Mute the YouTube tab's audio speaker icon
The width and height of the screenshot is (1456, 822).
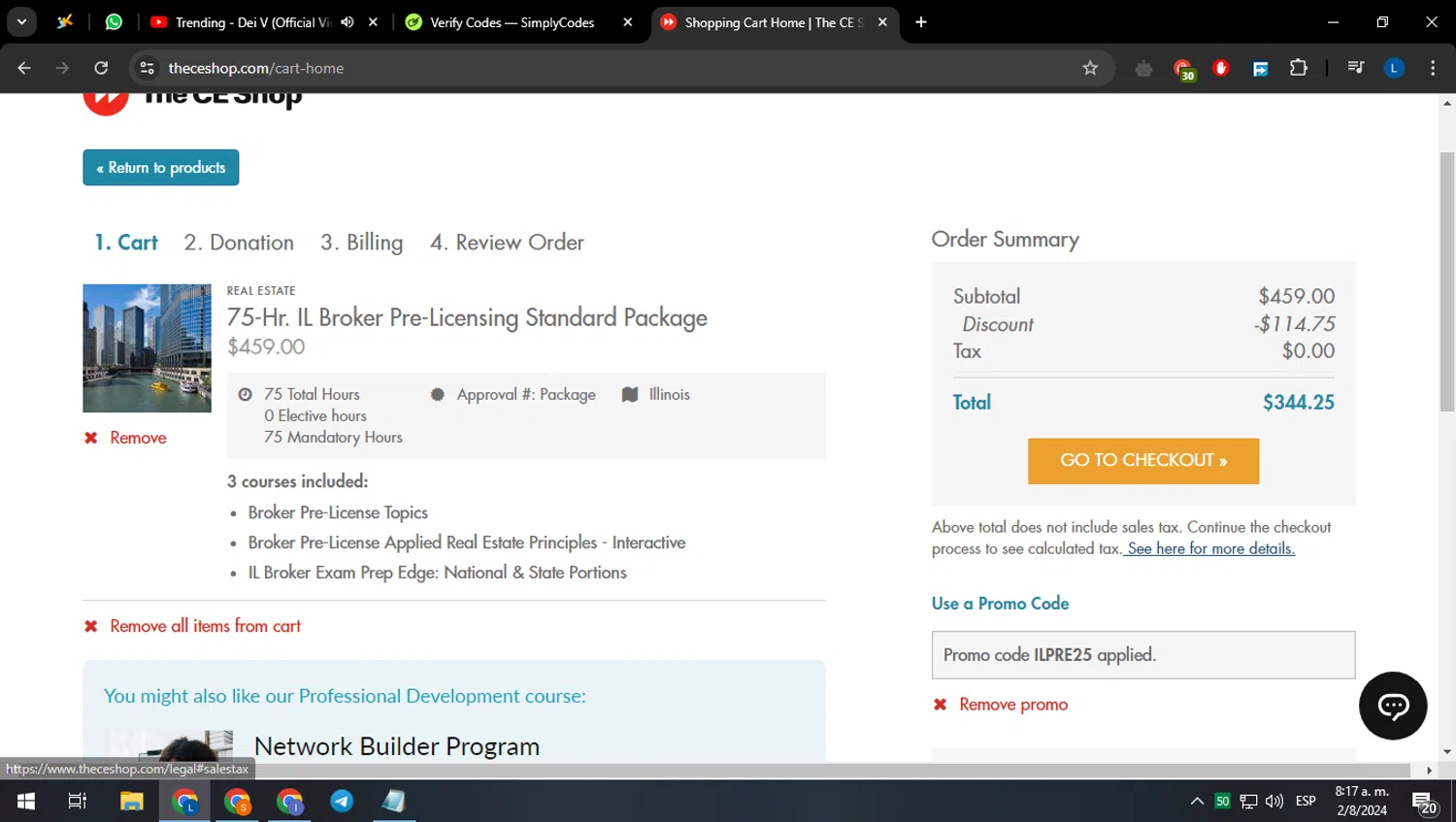[x=347, y=22]
